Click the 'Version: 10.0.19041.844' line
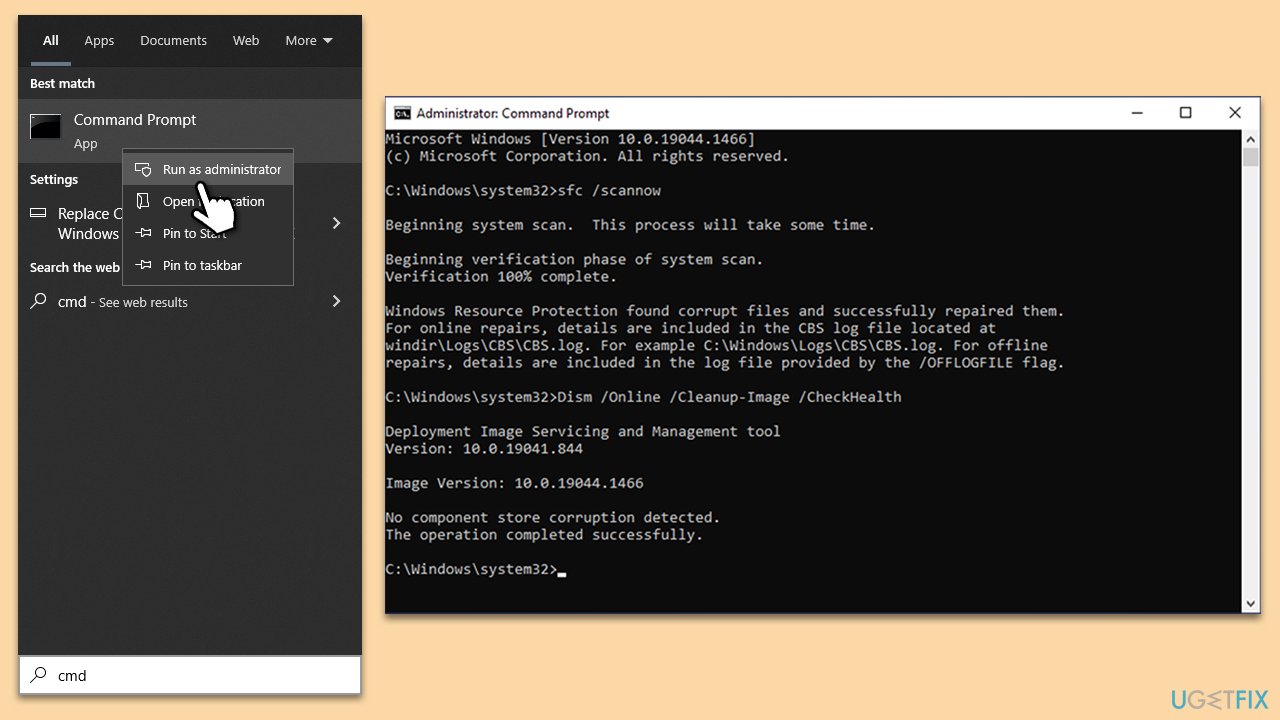The width and height of the screenshot is (1280, 720). click(485, 449)
